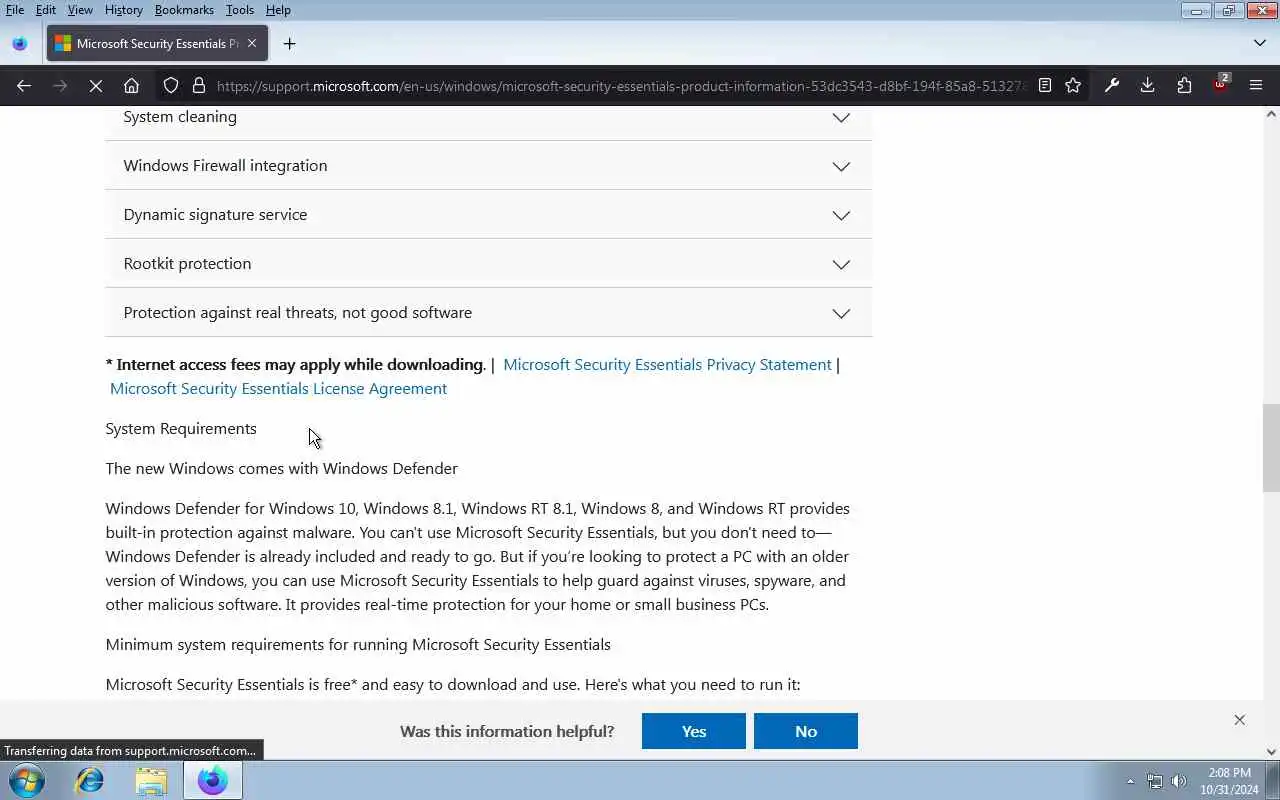Image resolution: width=1280 pixels, height=800 pixels.
Task: Open the Extensions puzzle-piece menu
Action: coord(1184,86)
